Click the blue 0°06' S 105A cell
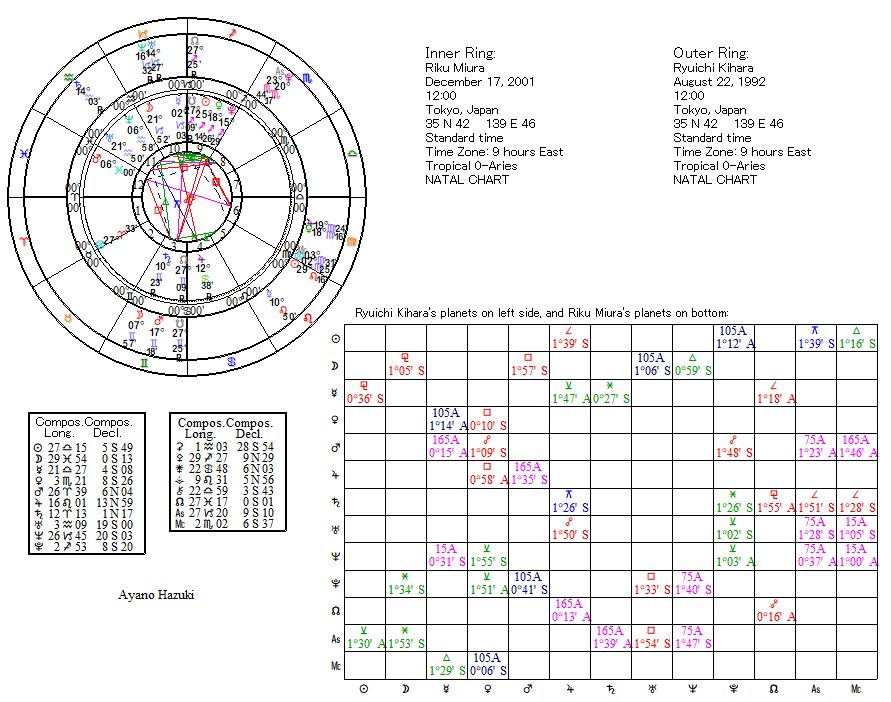Image resolution: width=891 pixels, height=702 pixels. point(487,665)
